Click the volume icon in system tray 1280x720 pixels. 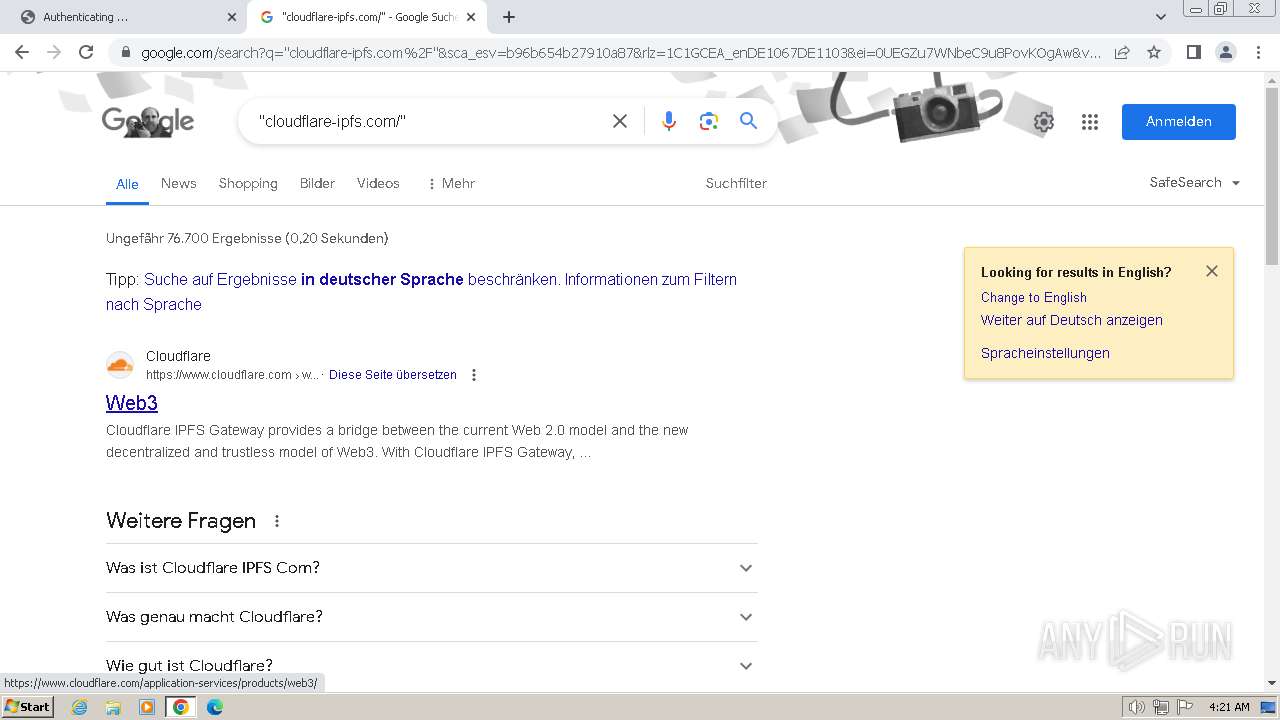[1137, 707]
